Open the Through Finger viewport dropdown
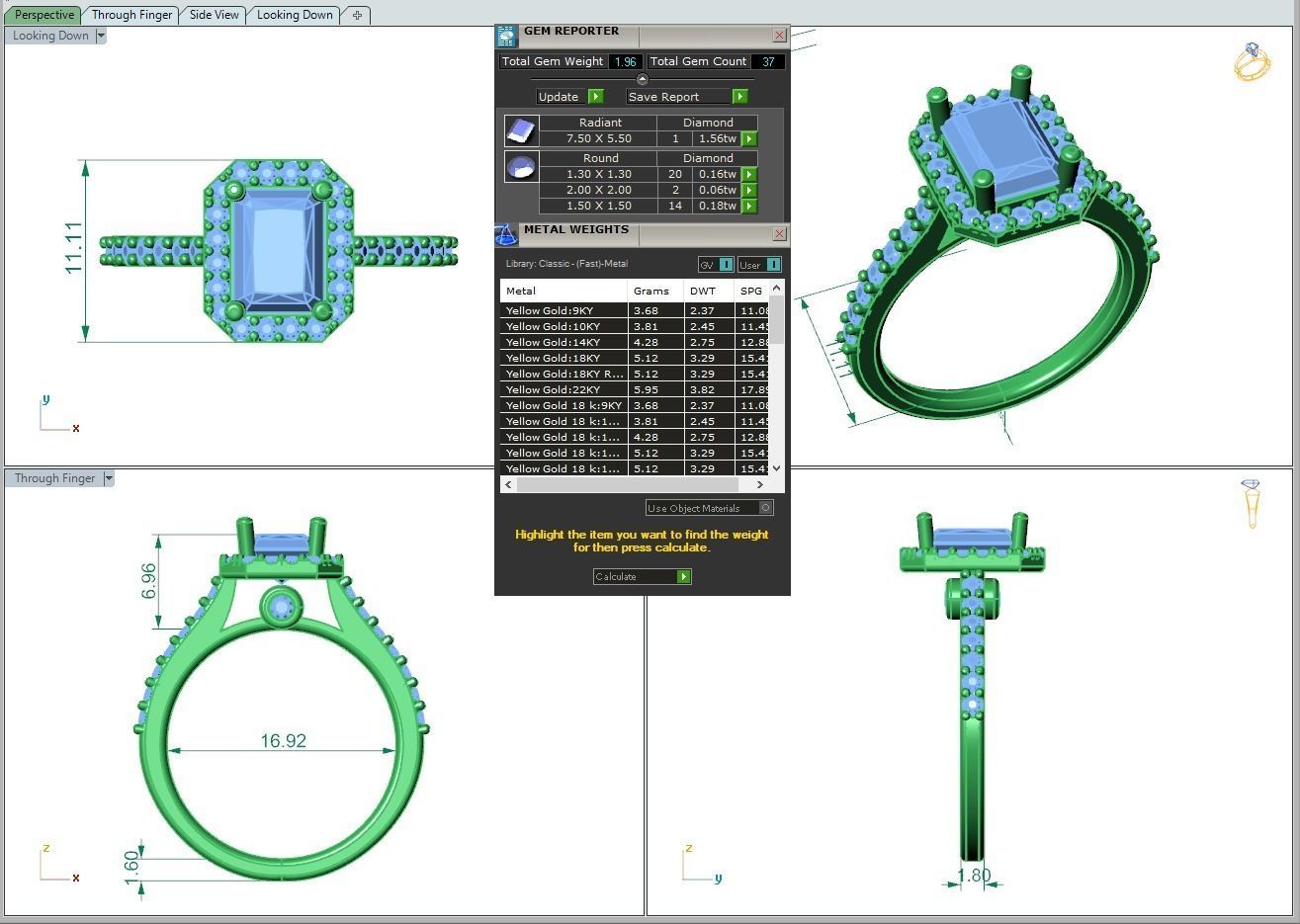 tap(109, 478)
